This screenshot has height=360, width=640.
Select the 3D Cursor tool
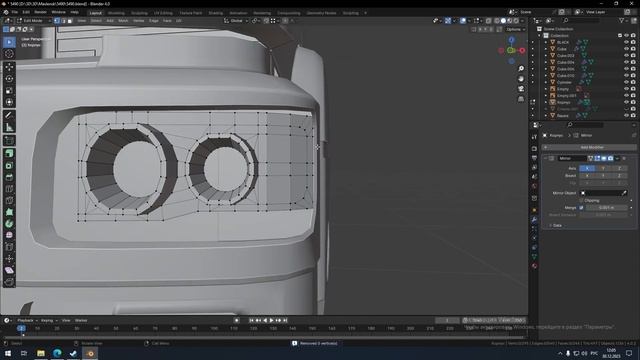(x=9, y=54)
